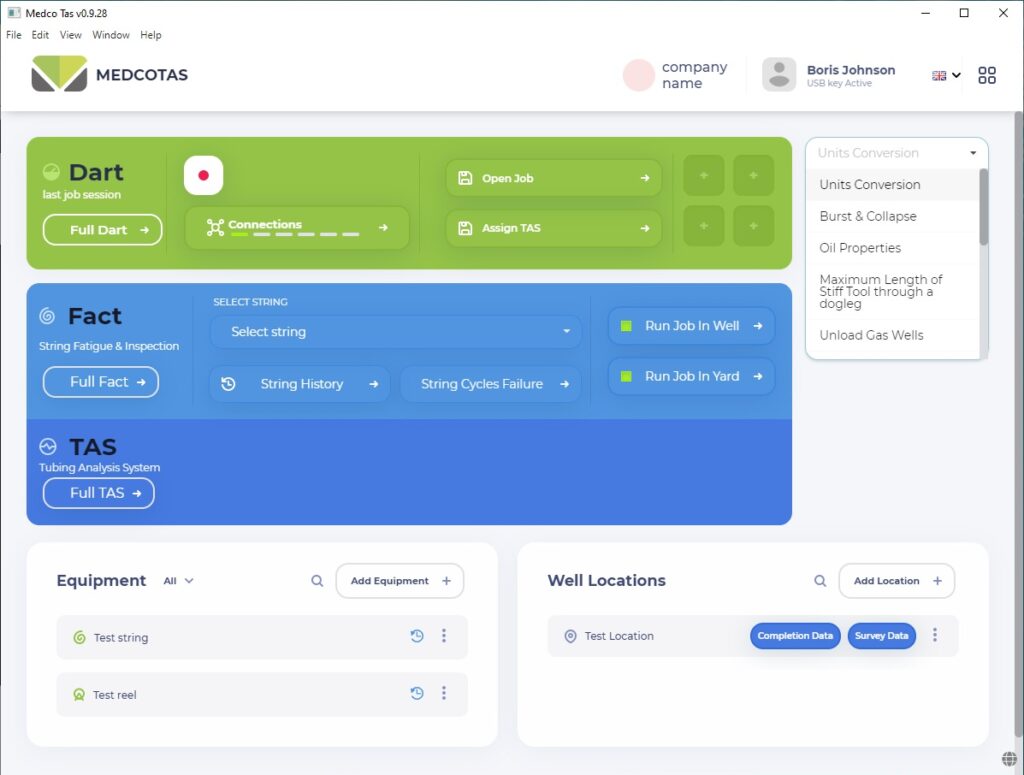Screen dimensions: 1024x775
Task: Click the Full Dart button
Action: click(x=102, y=230)
